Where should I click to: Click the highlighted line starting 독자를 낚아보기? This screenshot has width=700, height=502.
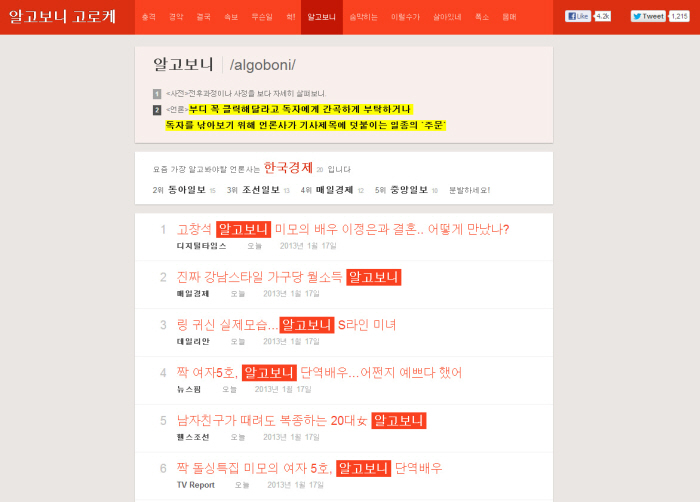coord(305,125)
